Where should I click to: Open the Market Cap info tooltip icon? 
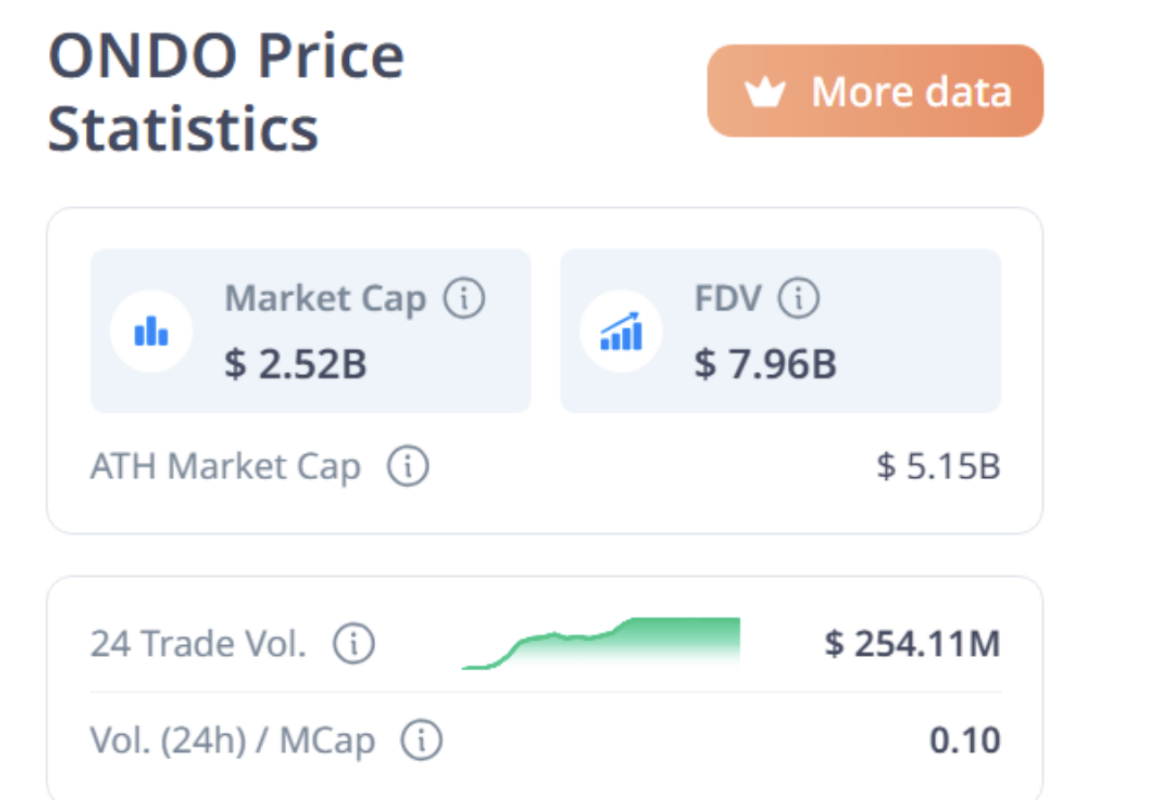[464, 298]
